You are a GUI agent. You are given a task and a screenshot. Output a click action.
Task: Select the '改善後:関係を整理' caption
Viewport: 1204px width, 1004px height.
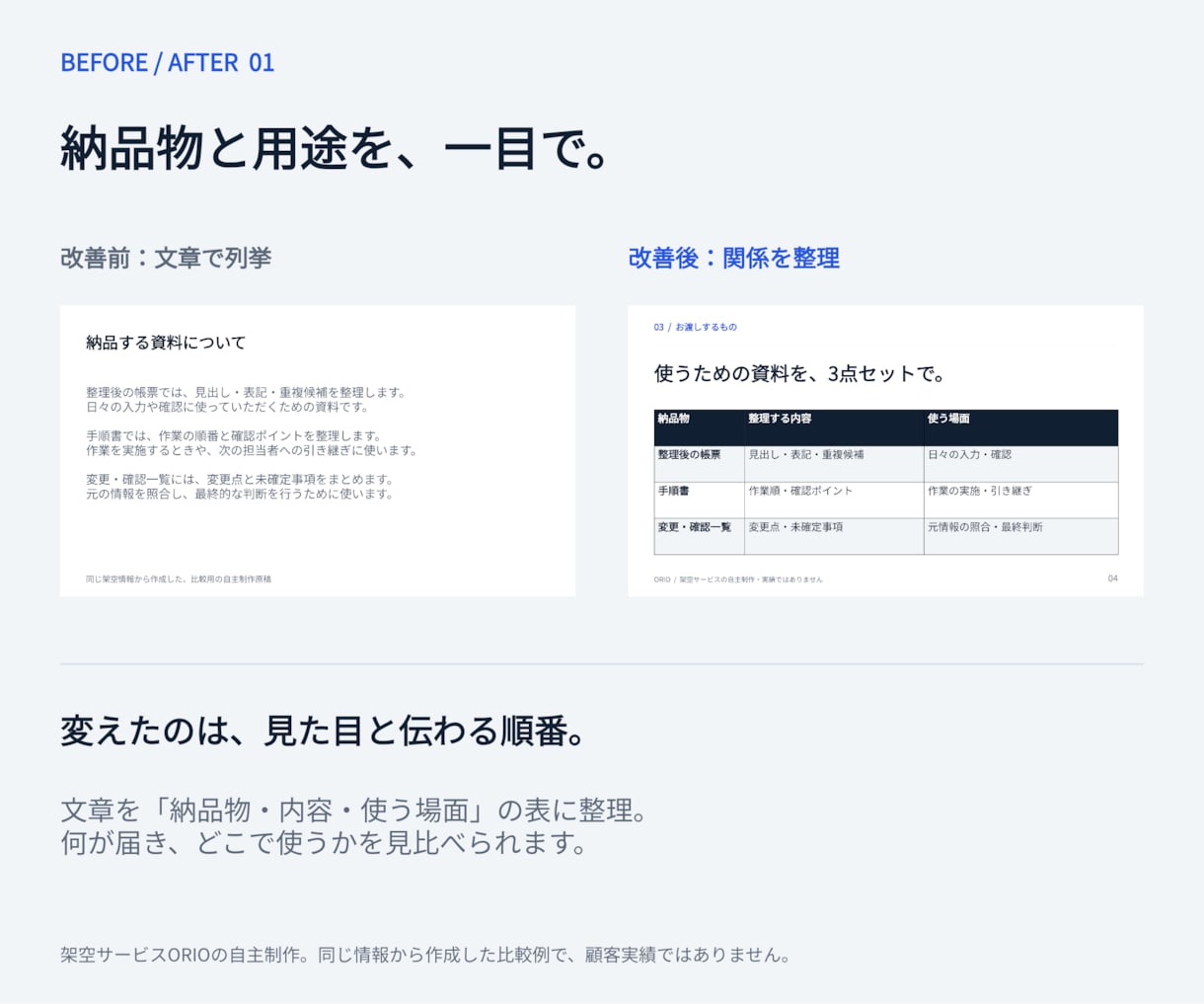(734, 258)
